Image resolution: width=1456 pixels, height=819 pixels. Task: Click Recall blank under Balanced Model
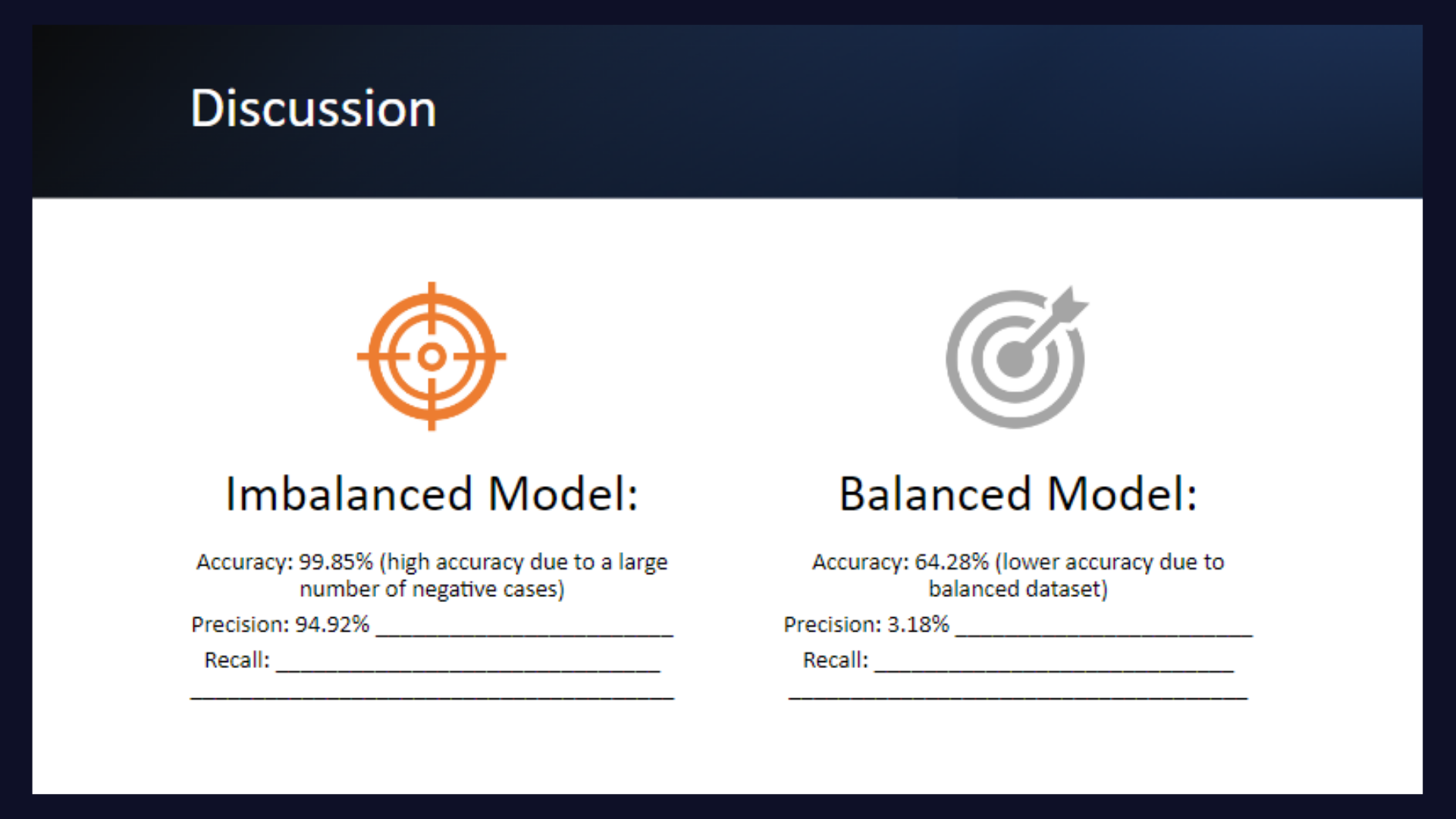[x=1054, y=670]
